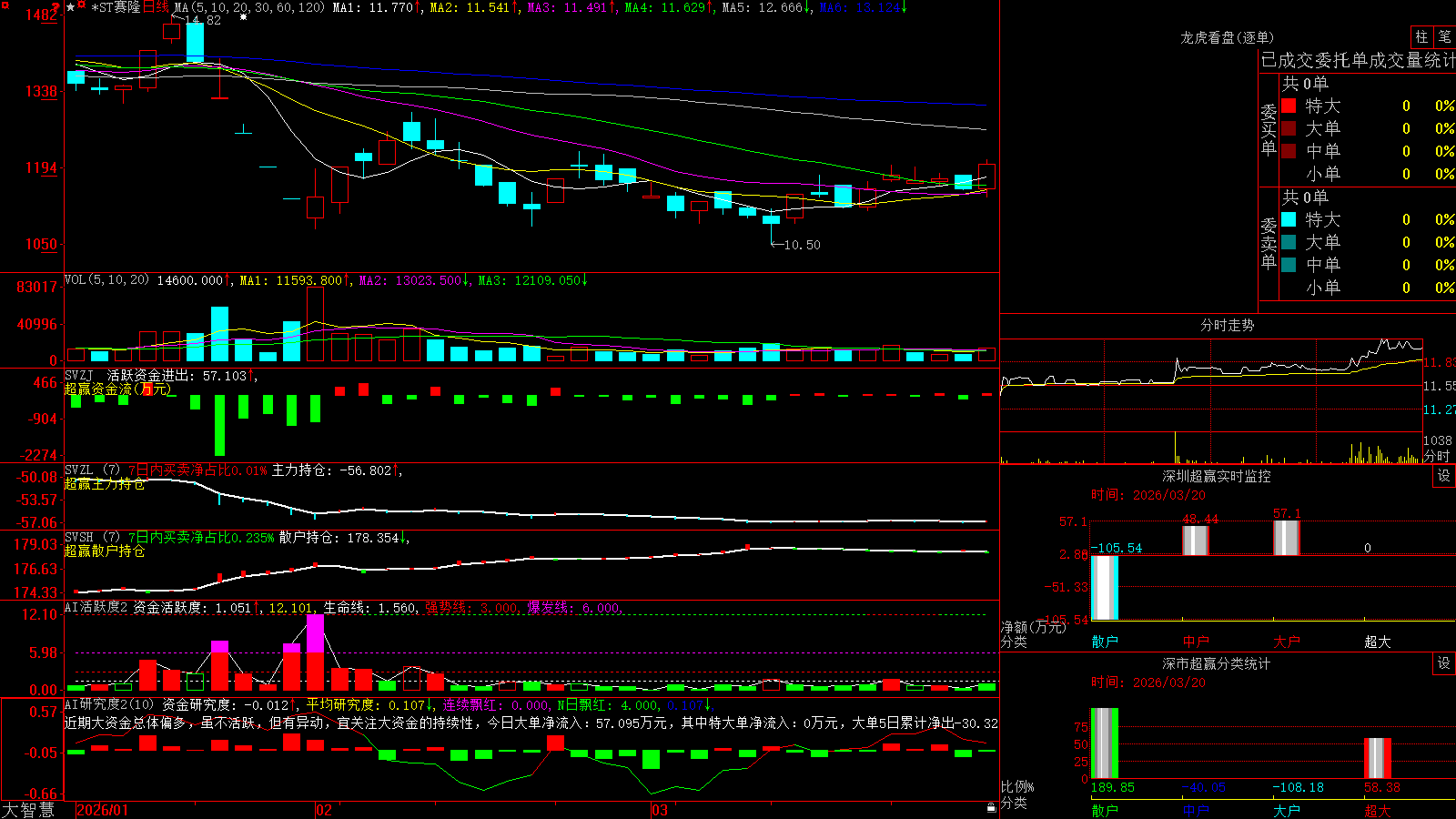Click the red gear icon beside the stock name
Image resolution: width=1456 pixels, height=819 pixels.
(x=81, y=5)
